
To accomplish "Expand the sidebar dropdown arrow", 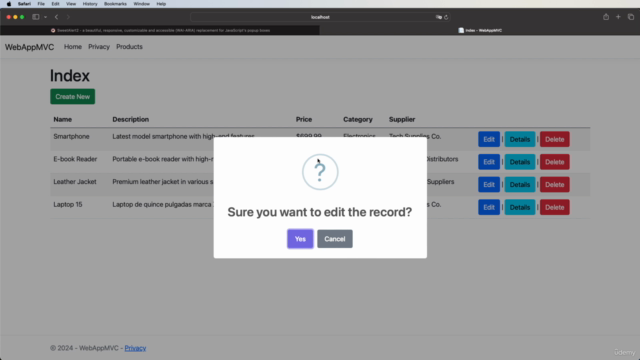I will point(45,17).
